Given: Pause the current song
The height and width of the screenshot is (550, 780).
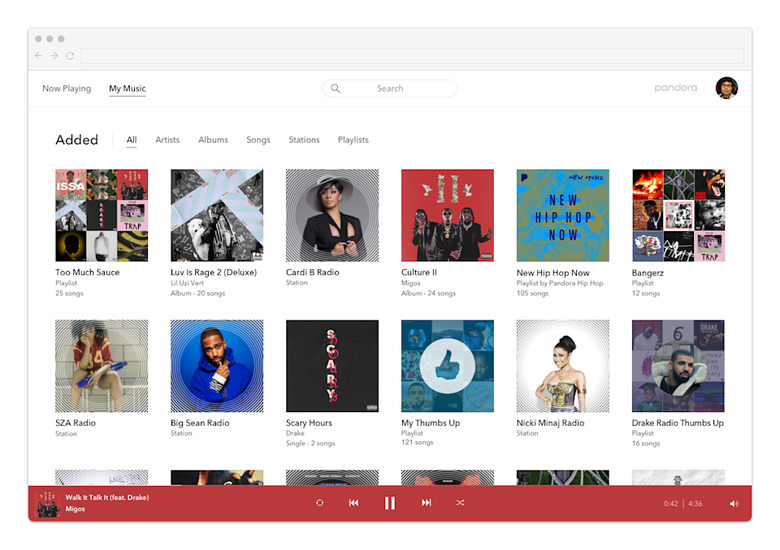Looking at the screenshot, I should 390,503.
